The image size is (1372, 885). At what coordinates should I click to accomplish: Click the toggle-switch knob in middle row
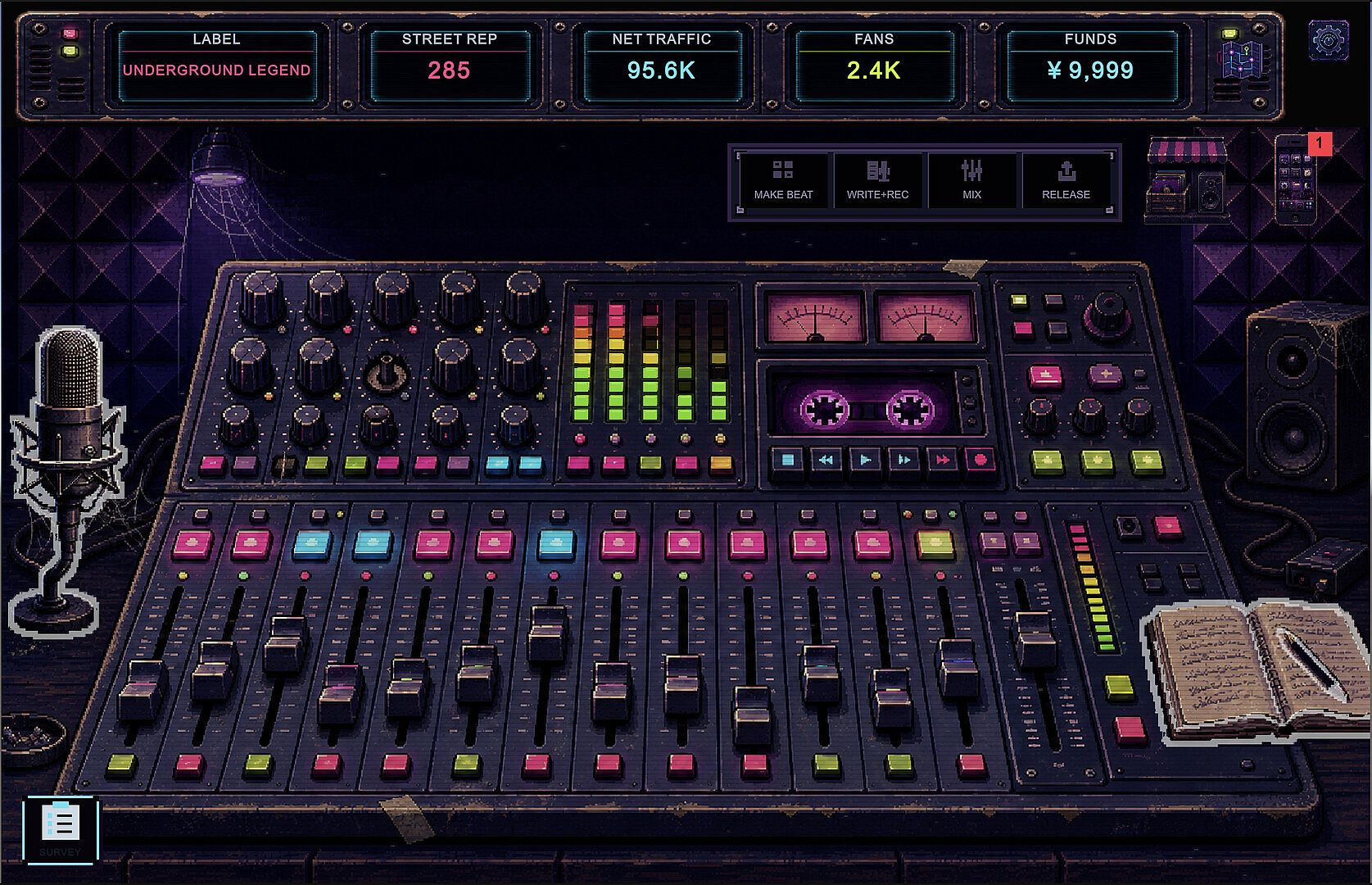point(386,373)
